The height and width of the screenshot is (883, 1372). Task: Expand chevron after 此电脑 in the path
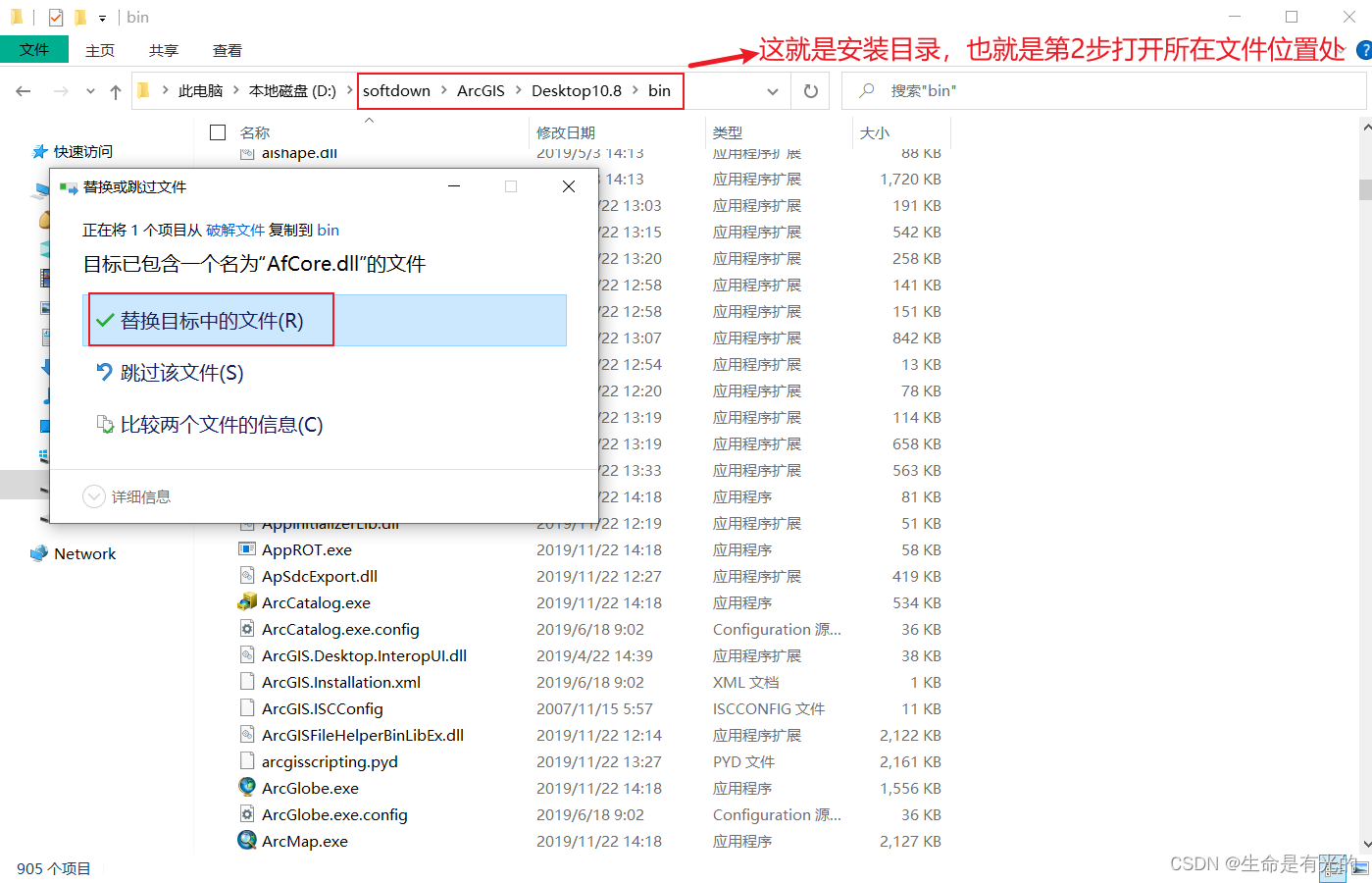[236, 90]
